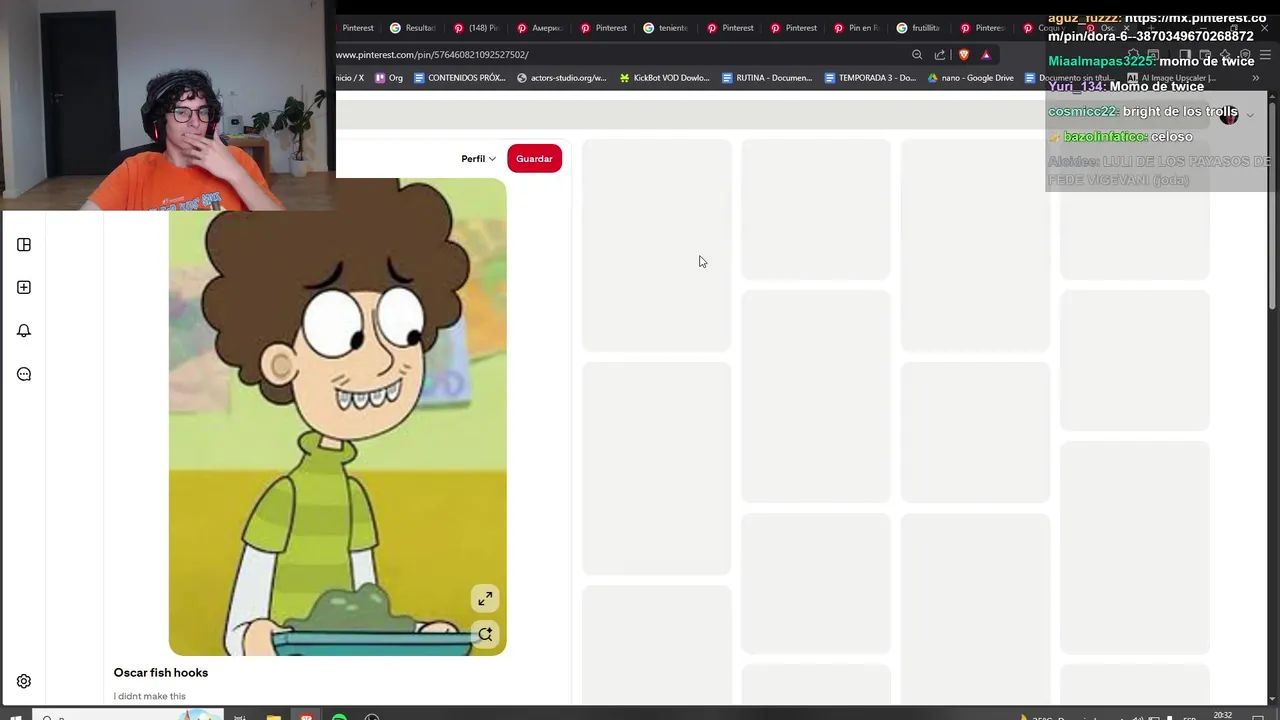Open Spotify from the Windows taskbar
This screenshot has width=1280, height=720.
[x=340, y=716]
